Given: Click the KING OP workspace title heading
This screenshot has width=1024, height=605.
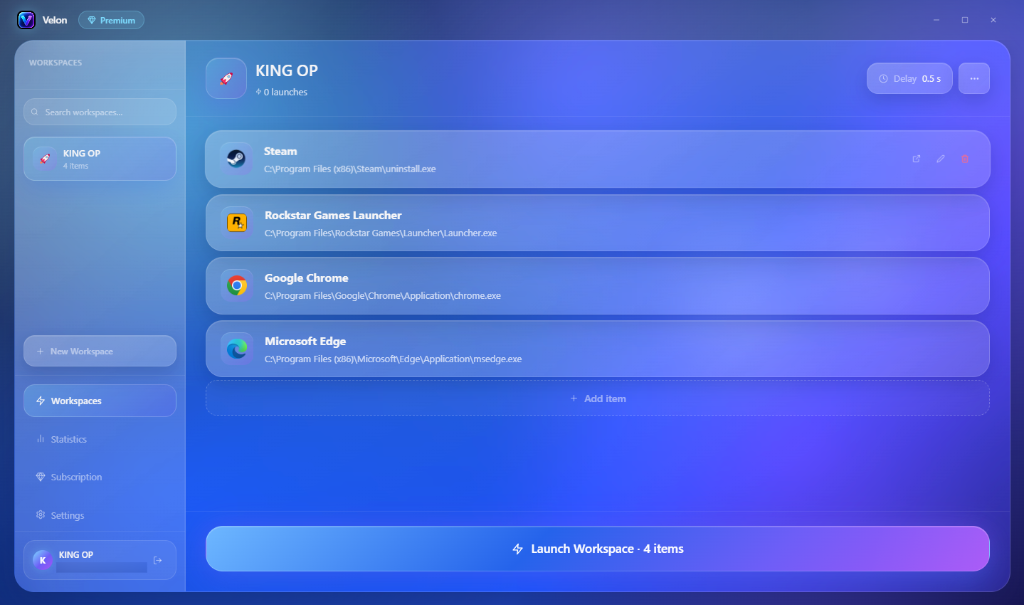Looking at the screenshot, I should 287,71.
